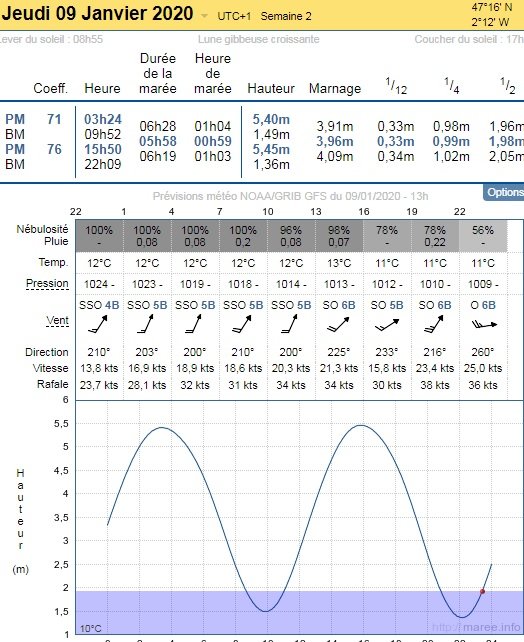The width and height of the screenshot is (524, 642).
Task: Click the cloud cover cell 98% 0,07
Action: [x=339, y=236]
